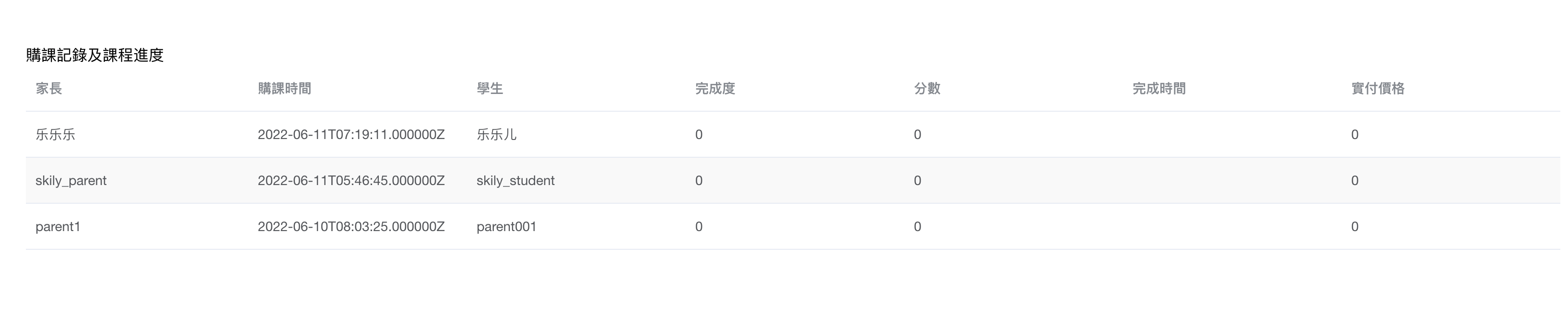Click the 完成時間 column header
This screenshot has width=1568, height=326.
pyautogui.click(x=1159, y=89)
